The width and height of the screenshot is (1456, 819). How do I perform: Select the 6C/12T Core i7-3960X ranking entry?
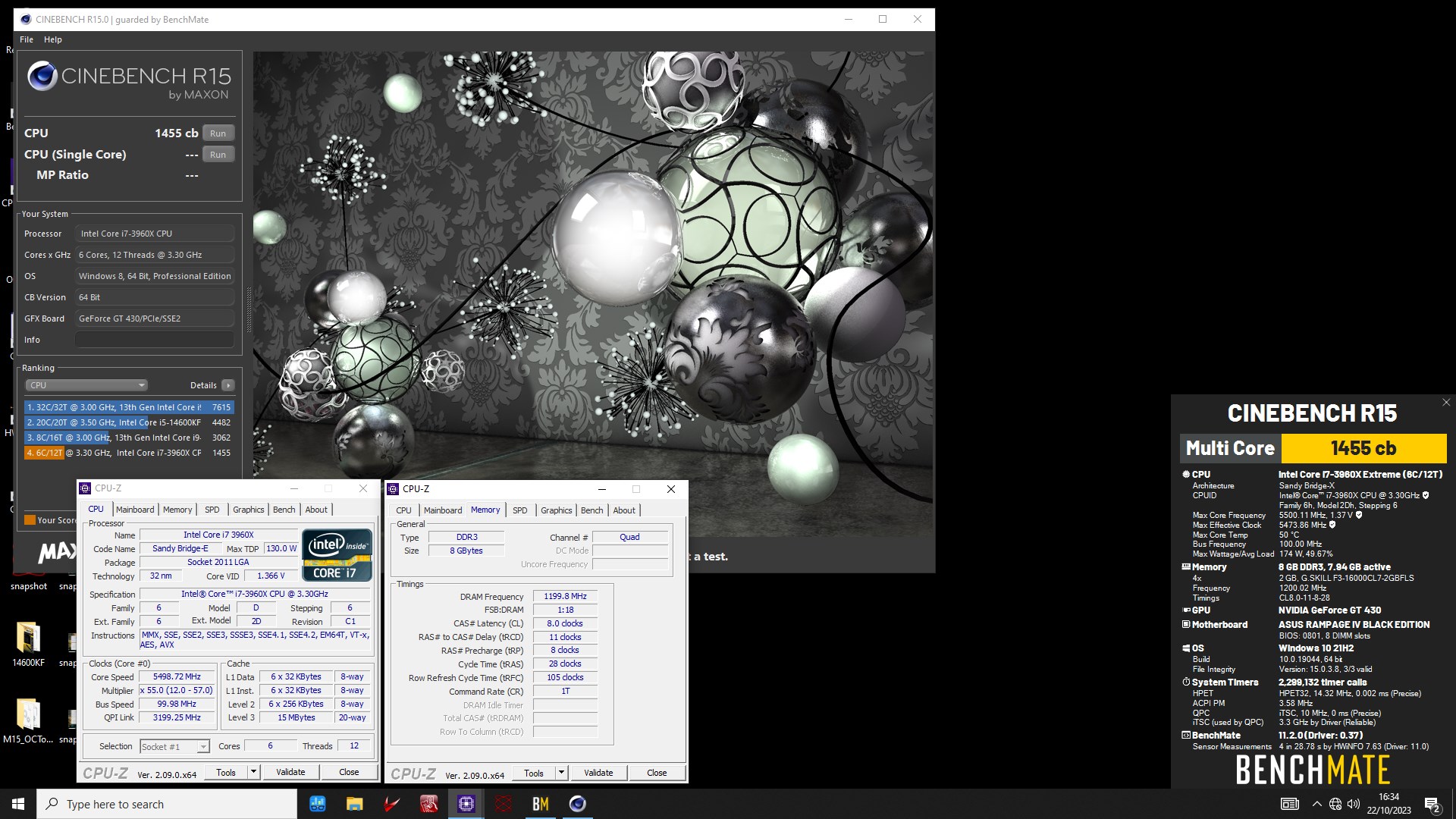point(129,453)
